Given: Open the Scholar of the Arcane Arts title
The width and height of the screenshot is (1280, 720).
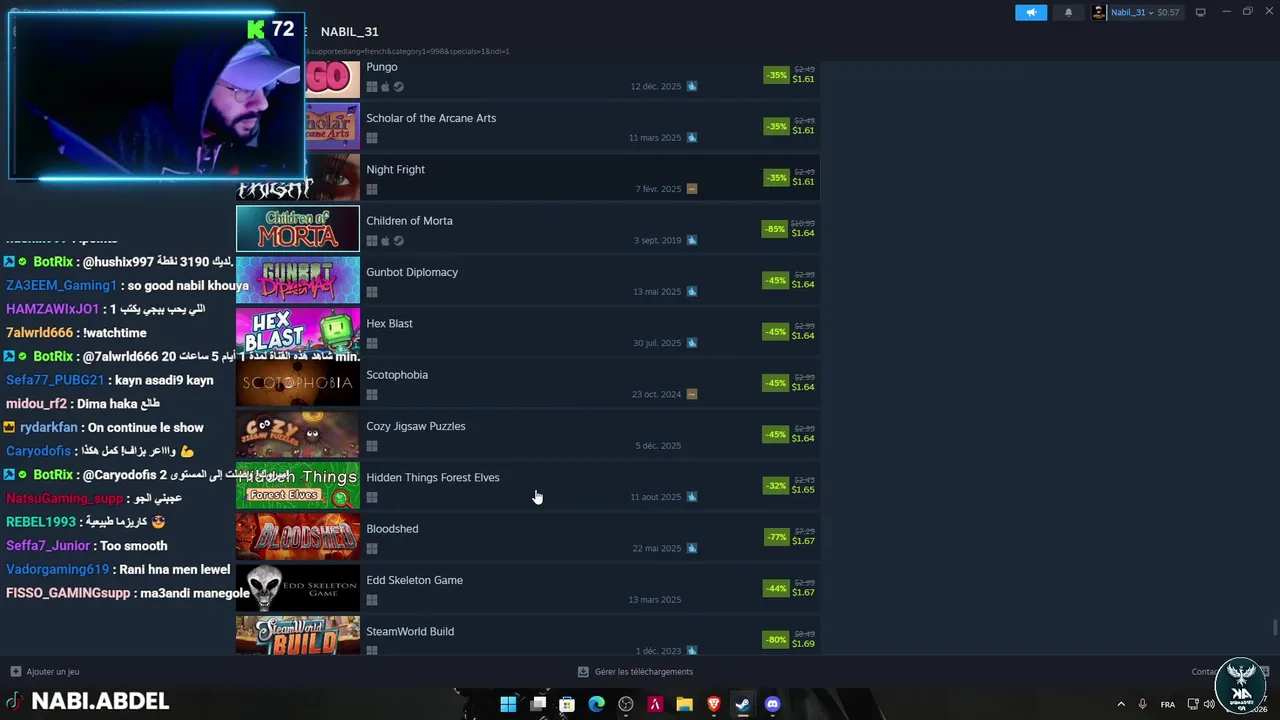Looking at the screenshot, I should coord(431,118).
